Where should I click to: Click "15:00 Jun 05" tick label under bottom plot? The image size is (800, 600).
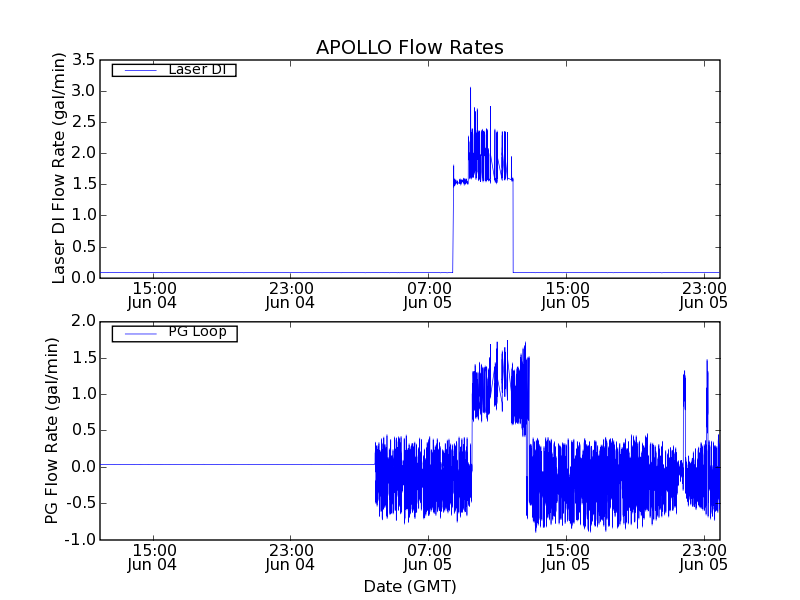[x=566, y=557]
